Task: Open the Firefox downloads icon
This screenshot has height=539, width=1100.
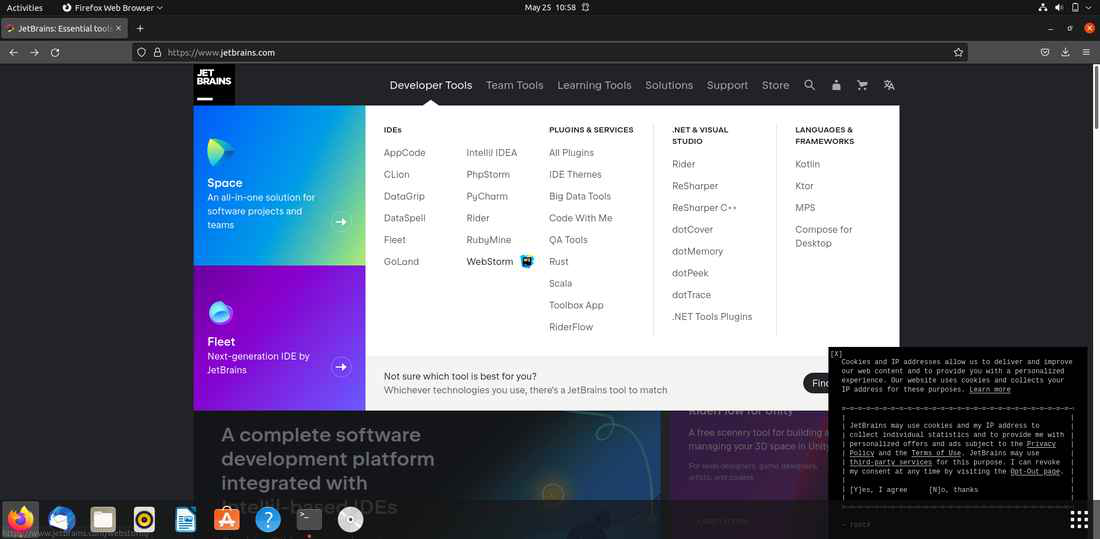Action: [1065, 53]
